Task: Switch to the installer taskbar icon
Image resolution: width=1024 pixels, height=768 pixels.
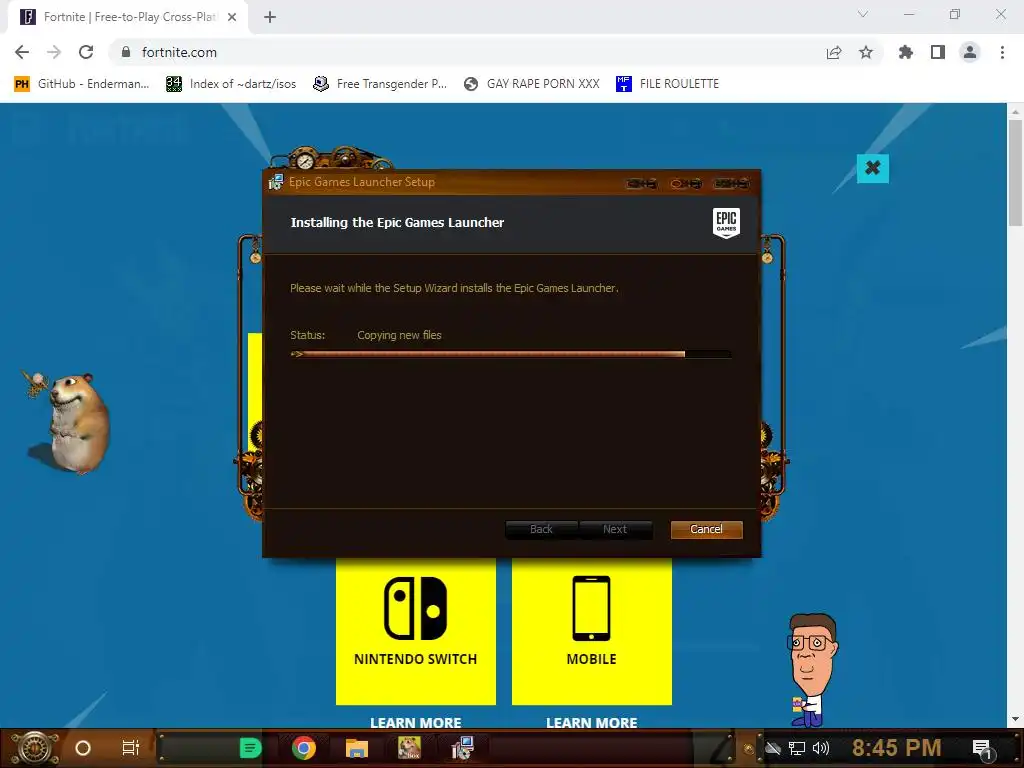Action: tap(462, 748)
